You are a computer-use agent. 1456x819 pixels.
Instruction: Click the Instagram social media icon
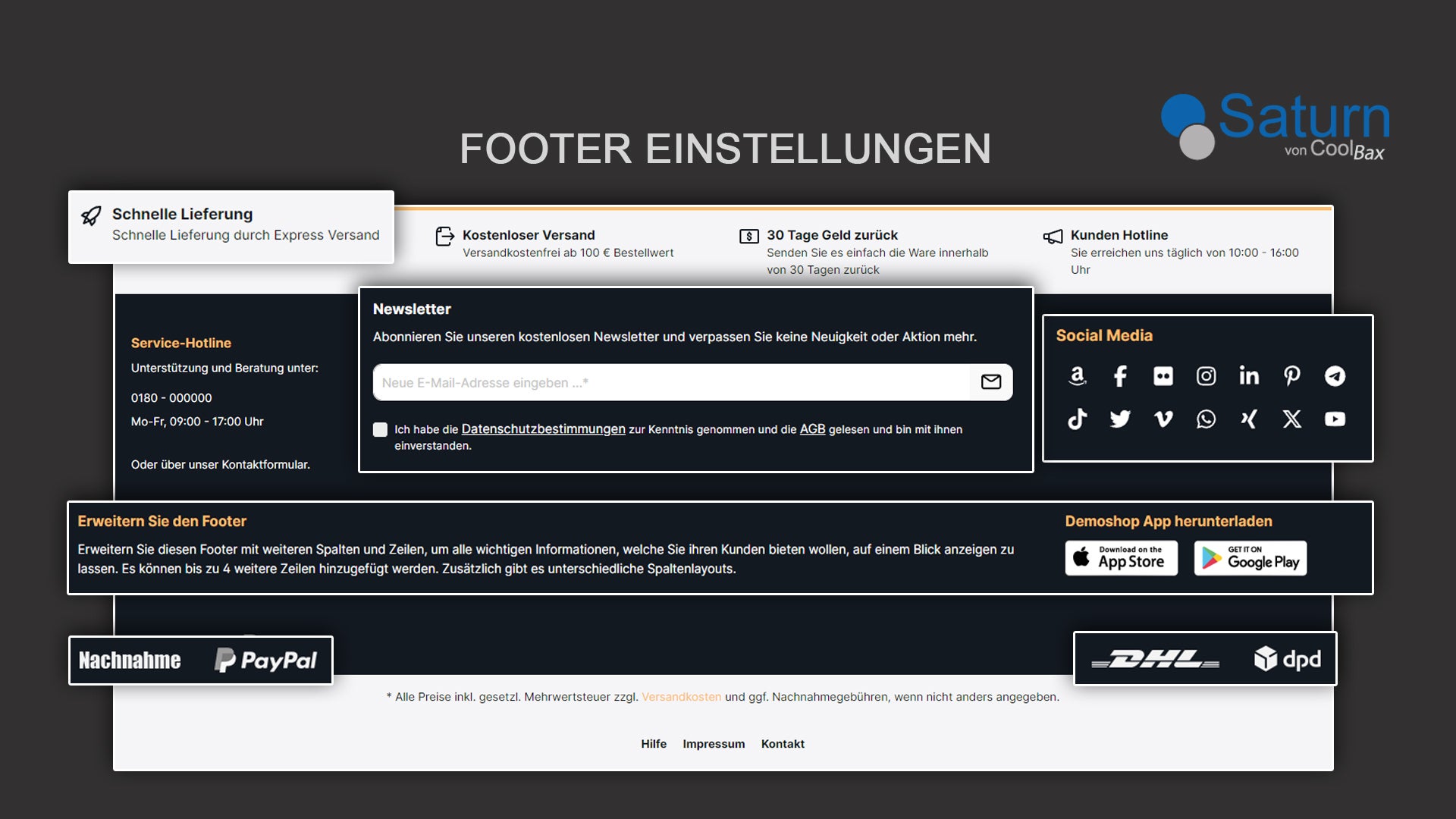pos(1205,375)
